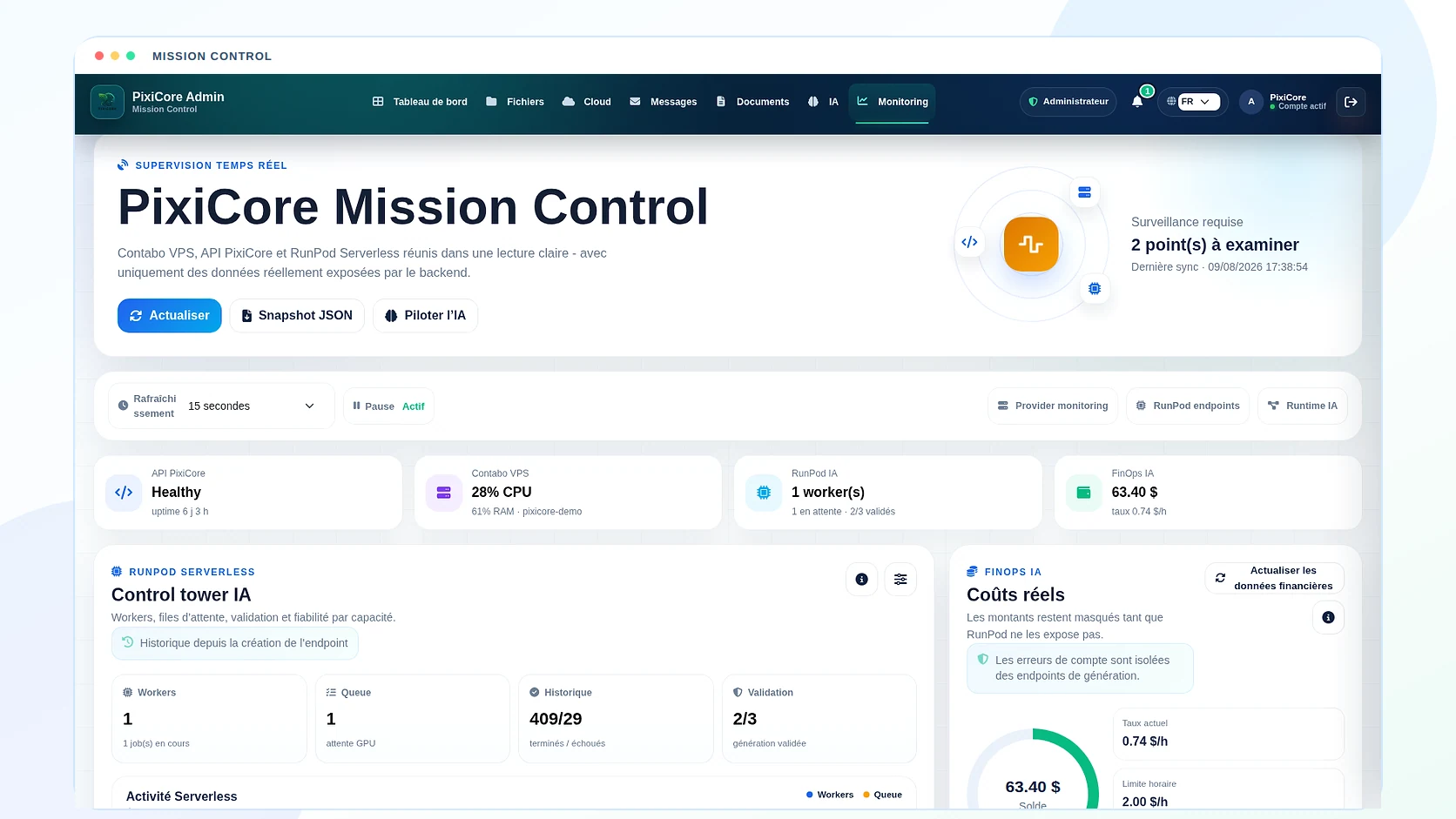Click the FinOps IA 63.40 $ card
This screenshot has width=1456, height=819.
point(1208,493)
